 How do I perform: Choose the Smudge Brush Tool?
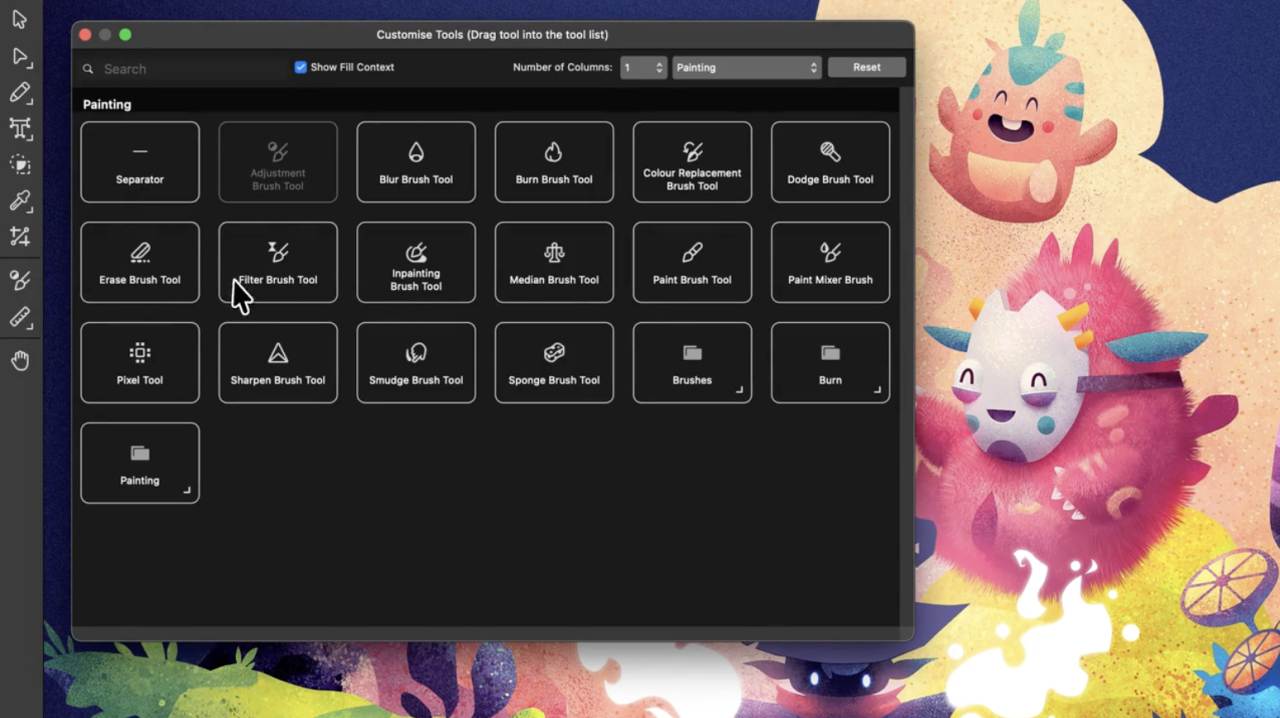[415, 362]
